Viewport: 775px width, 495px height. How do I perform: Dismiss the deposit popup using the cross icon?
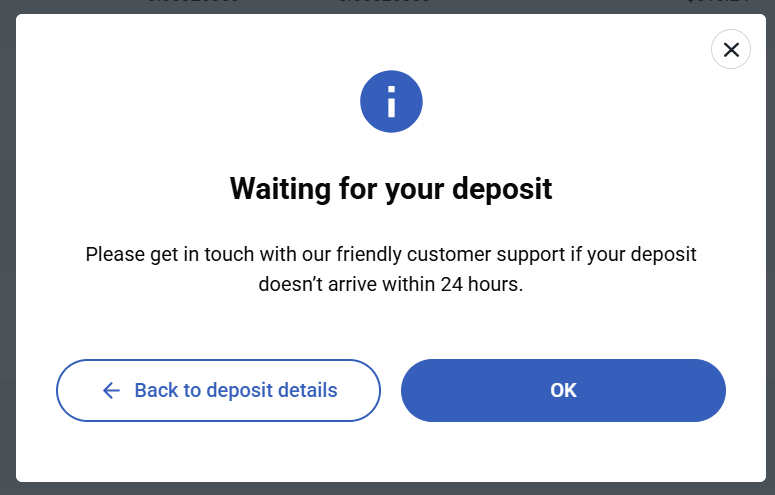730,49
